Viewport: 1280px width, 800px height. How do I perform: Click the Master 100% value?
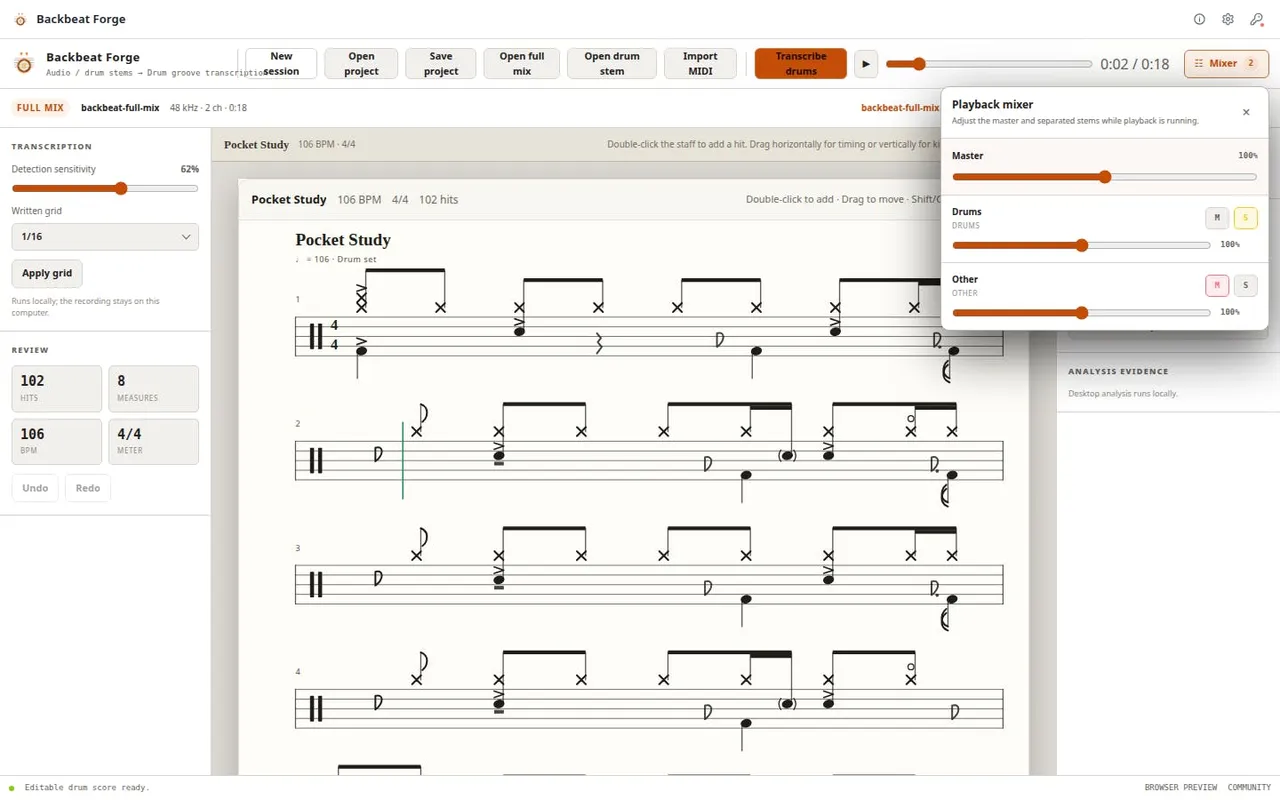pyautogui.click(x=1247, y=156)
